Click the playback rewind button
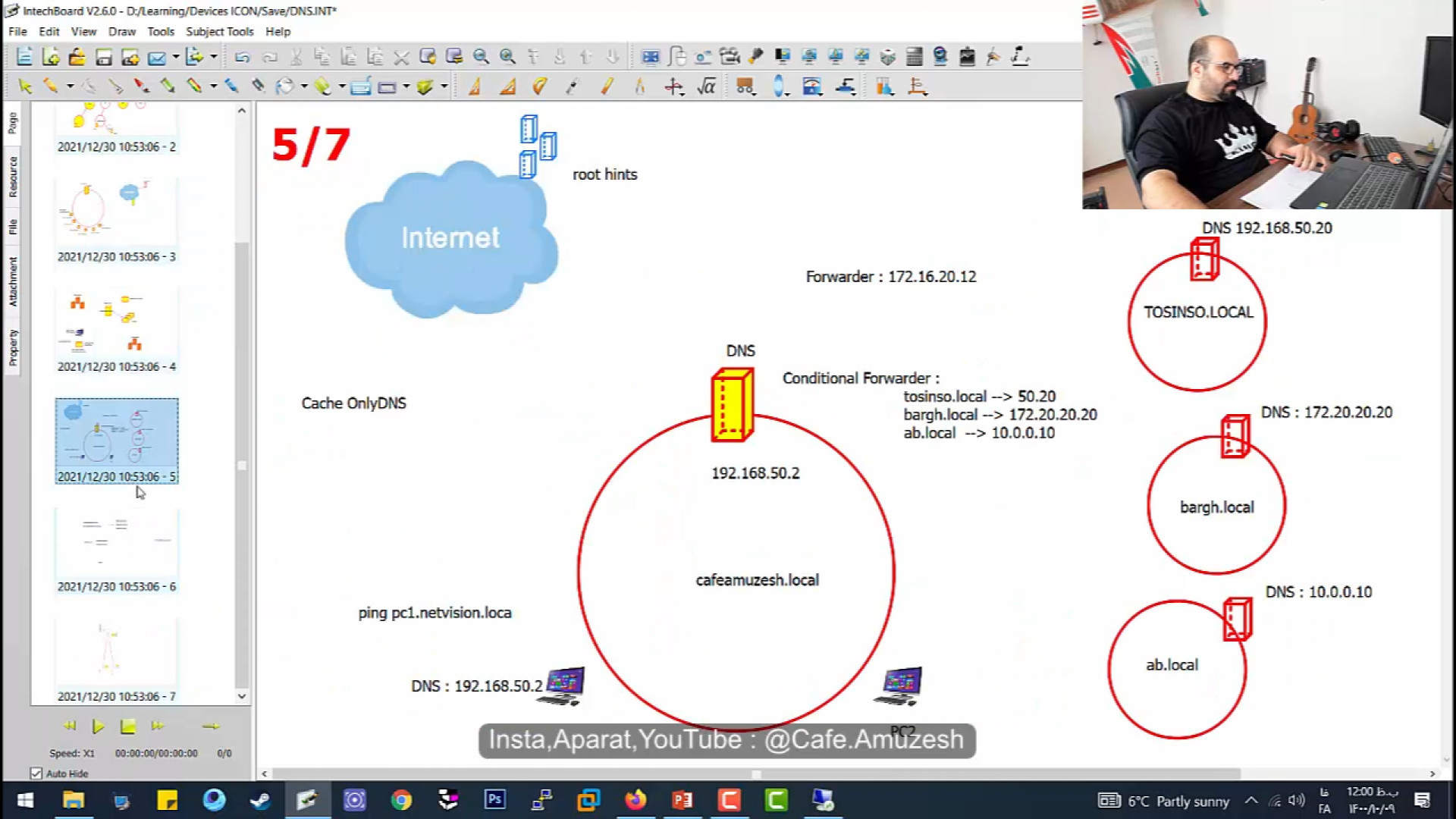1456x819 pixels. [70, 726]
